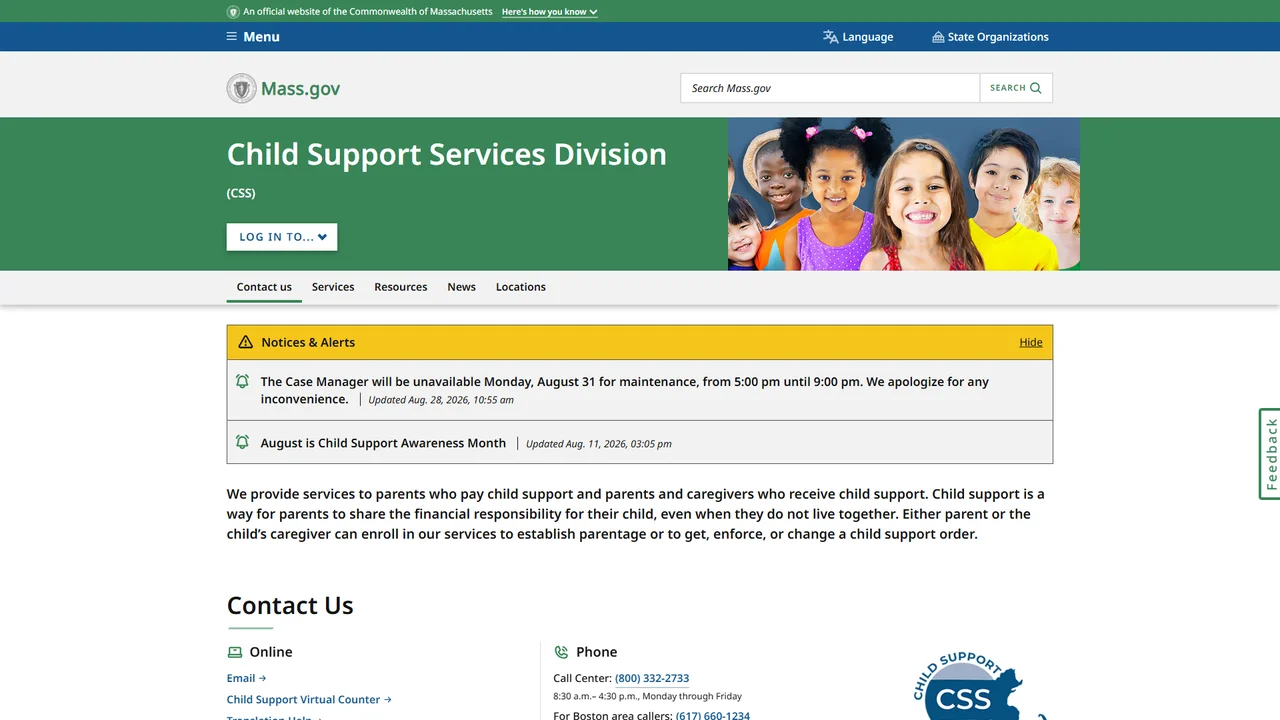Call the Call Center number (800) 332-2733
Viewport: 1280px width, 720px height.
click(x=652, y=678)
